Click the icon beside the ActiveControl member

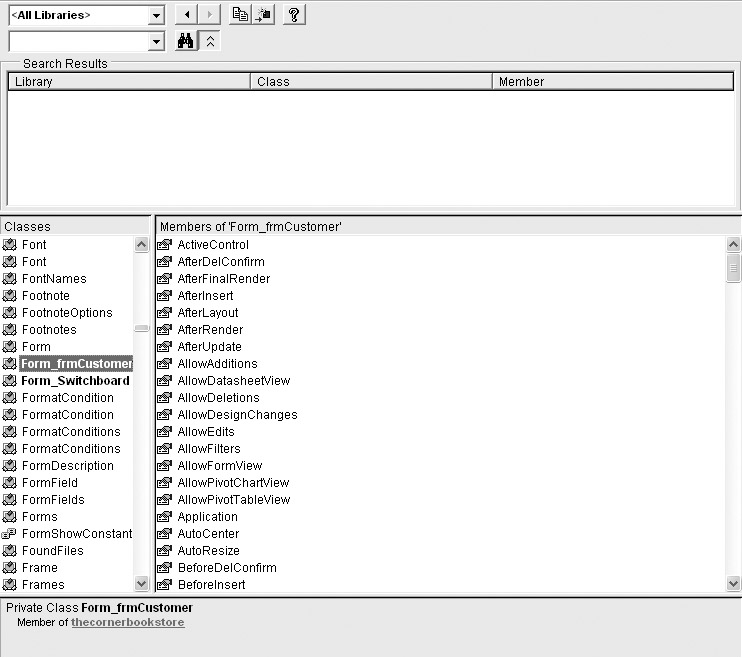pyautogui.click(x=165, y=245)
